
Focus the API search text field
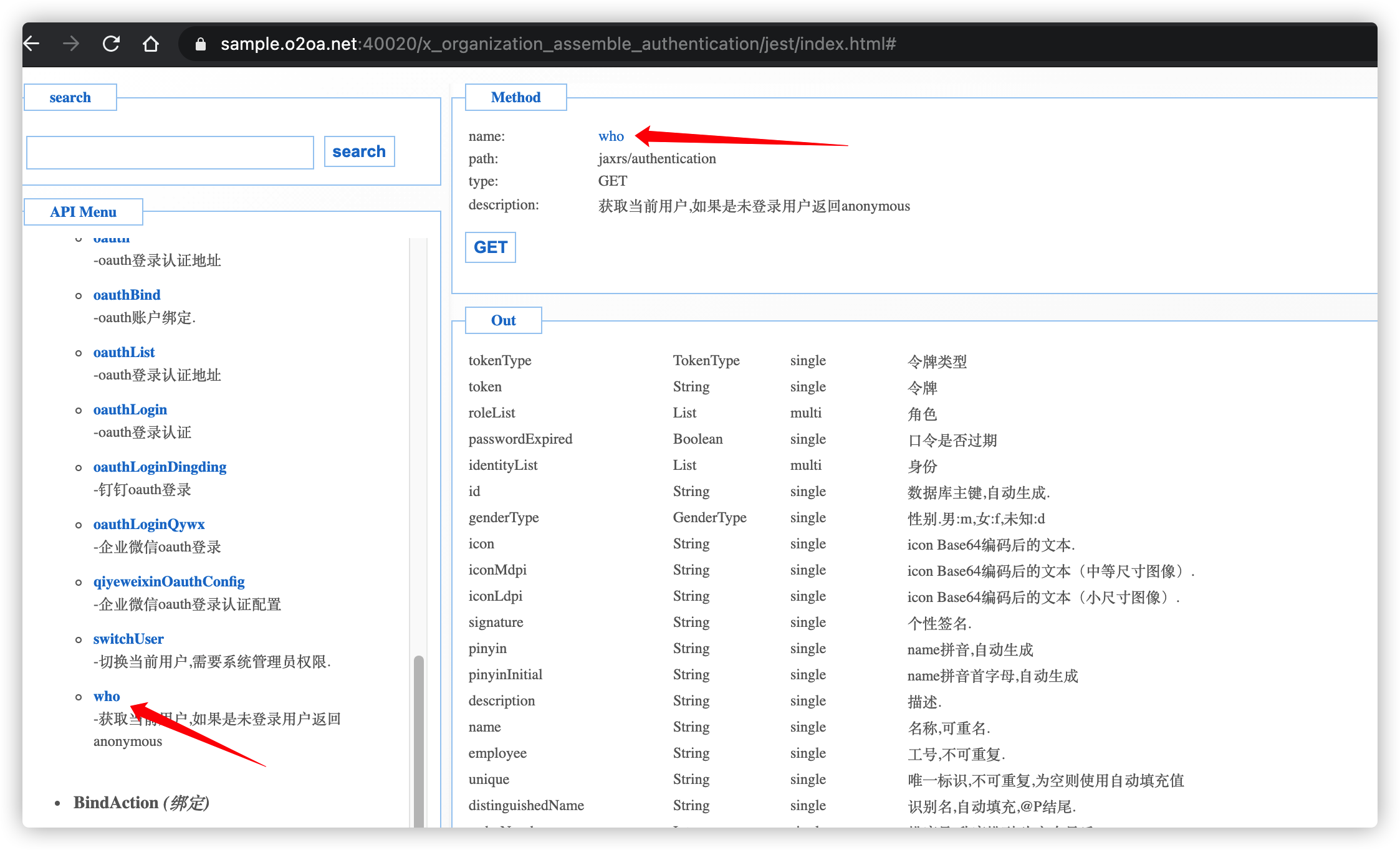(170, 153)
